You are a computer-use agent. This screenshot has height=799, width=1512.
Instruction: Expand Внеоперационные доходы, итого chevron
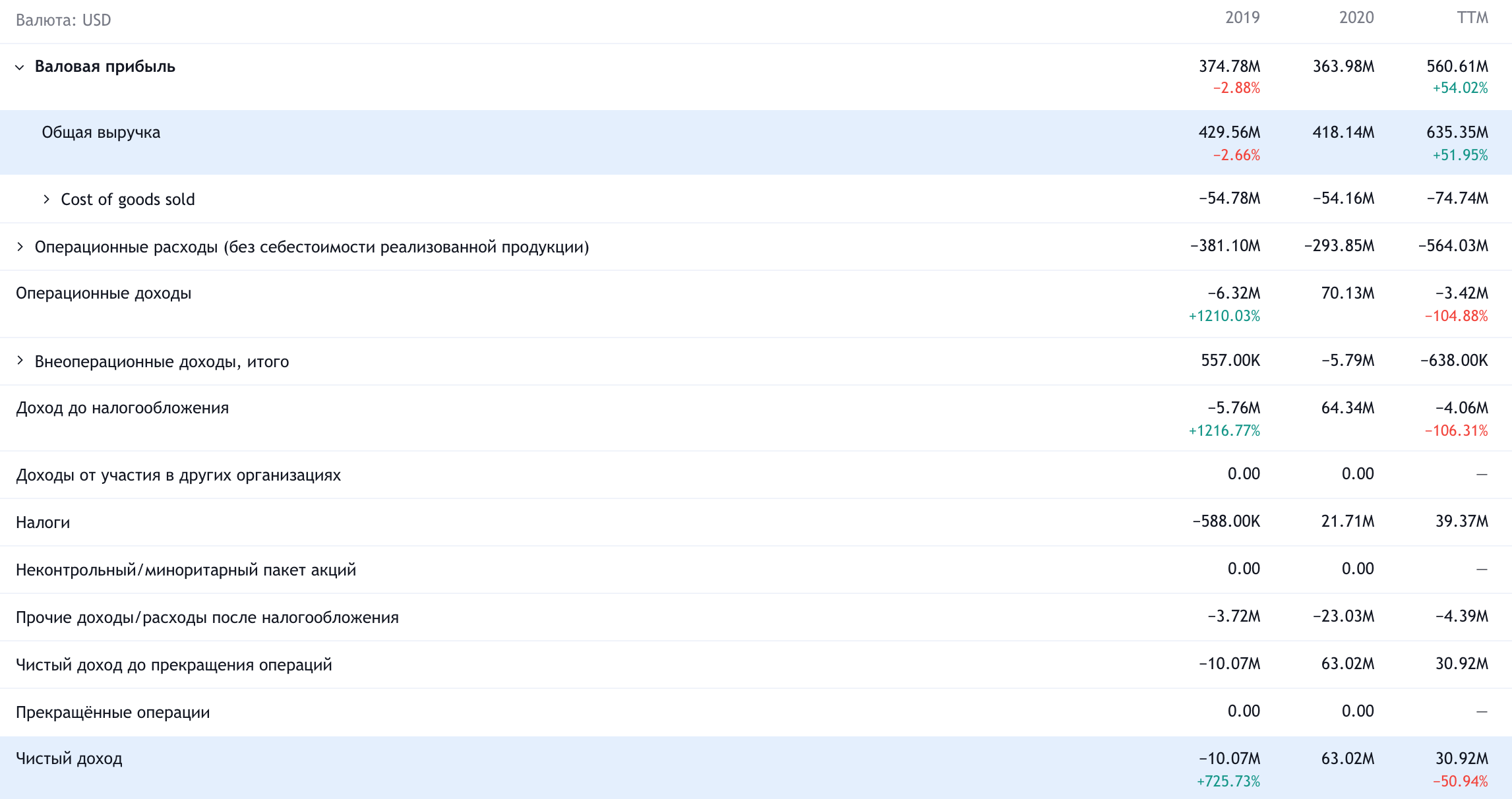(x=20, y=361)
